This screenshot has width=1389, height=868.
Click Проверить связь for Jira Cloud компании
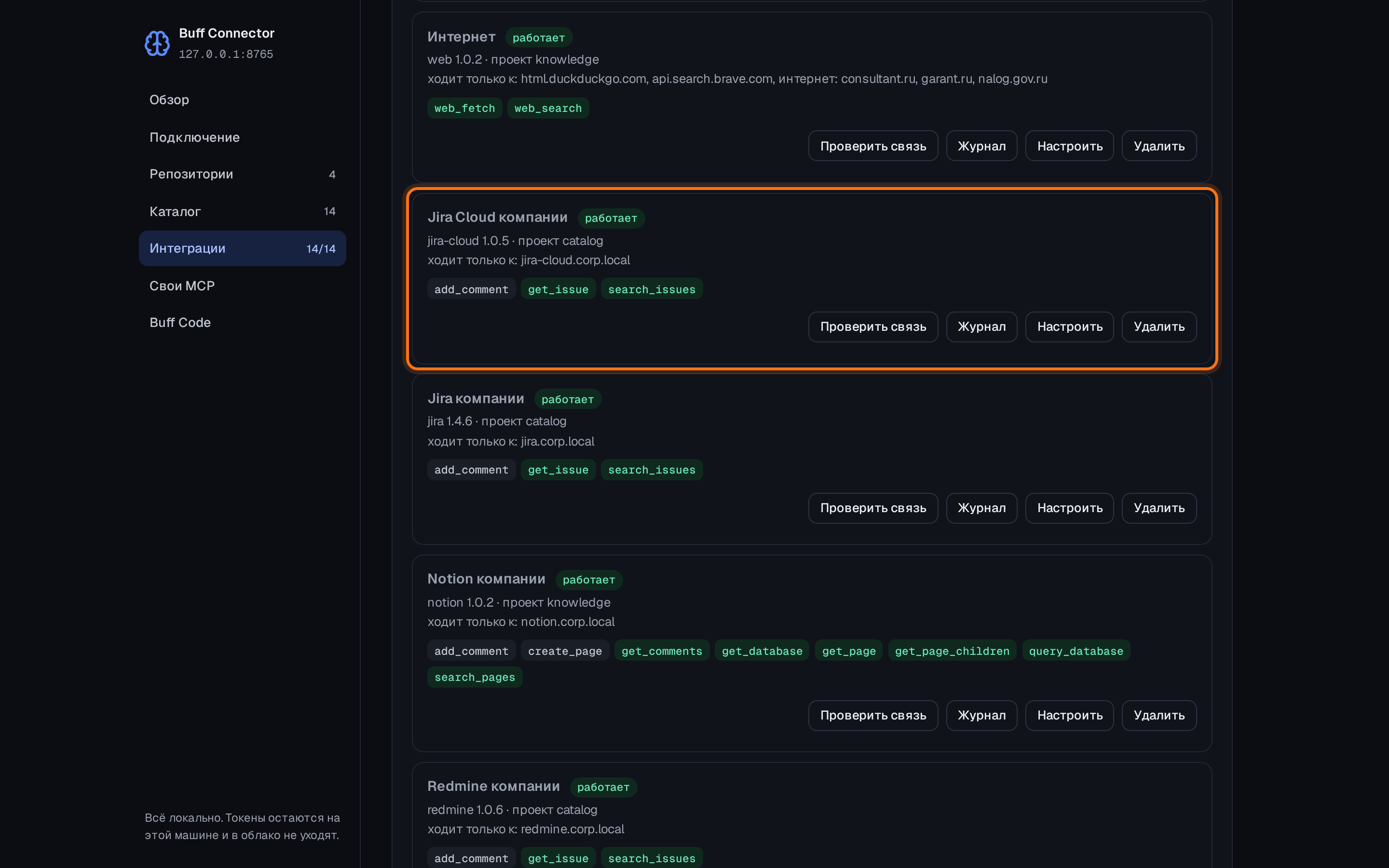click(873, 326)
